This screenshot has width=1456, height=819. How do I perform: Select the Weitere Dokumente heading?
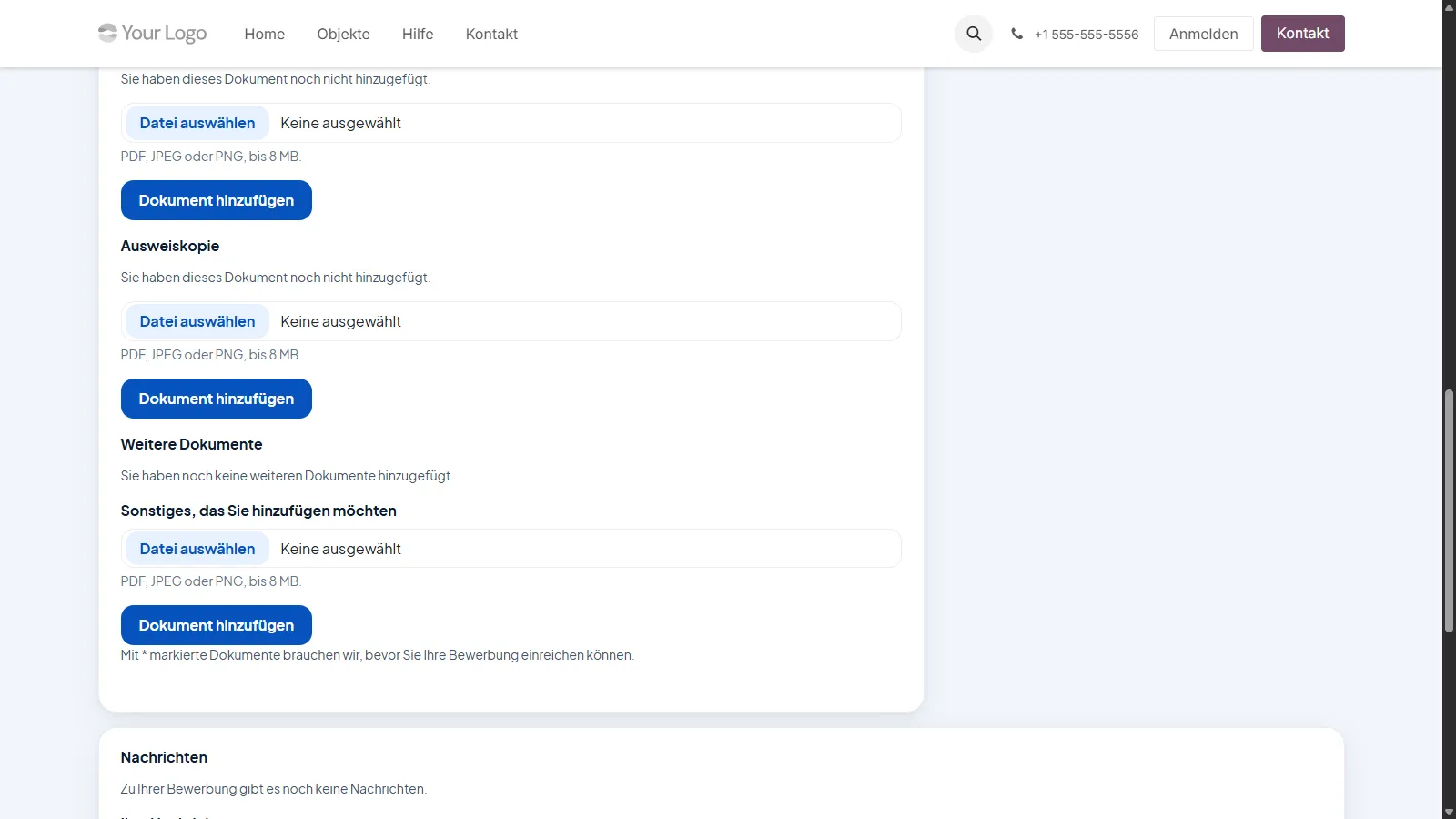coord(191,444)
